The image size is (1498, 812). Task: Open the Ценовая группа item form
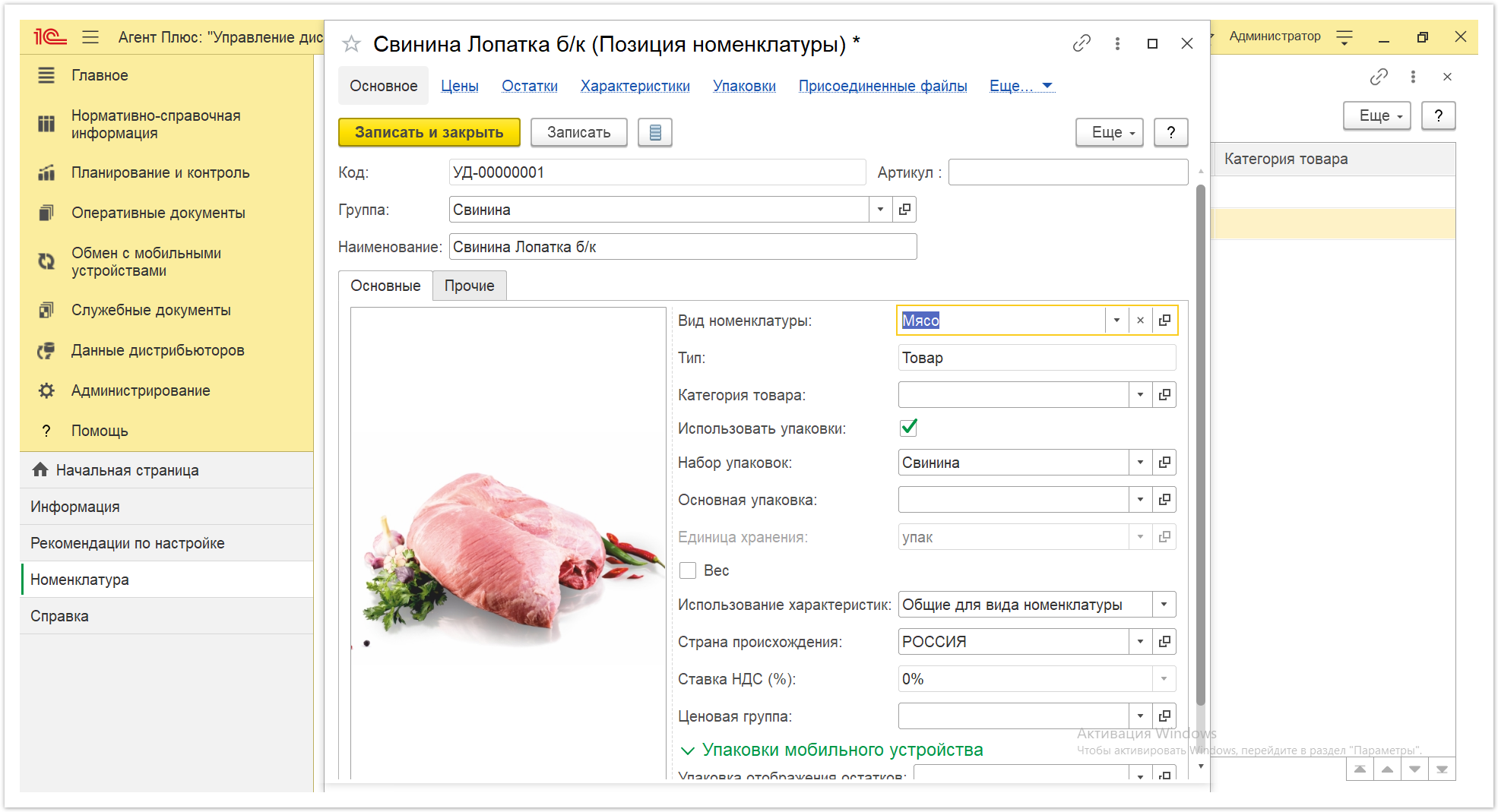1164,716
